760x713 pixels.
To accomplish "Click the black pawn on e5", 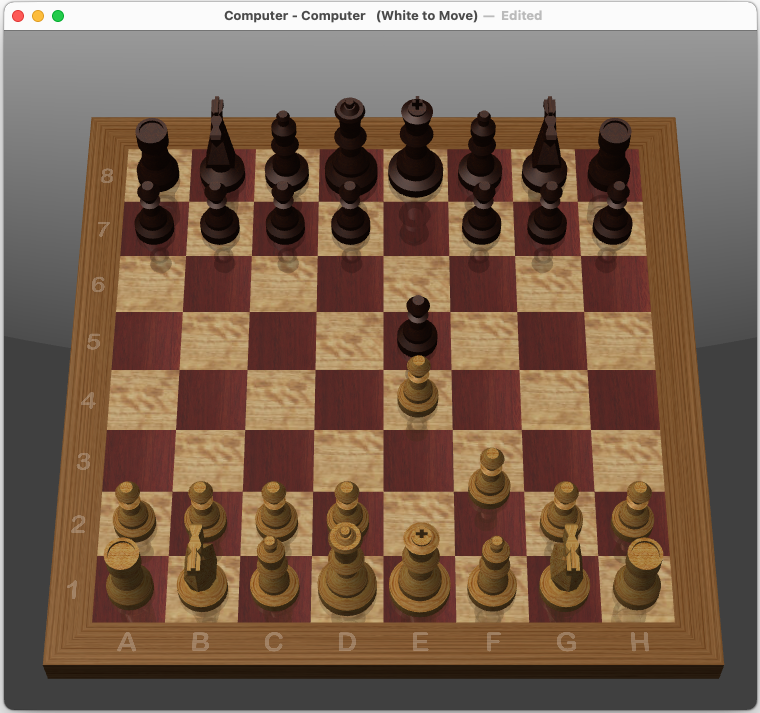I will coord(417,332).
